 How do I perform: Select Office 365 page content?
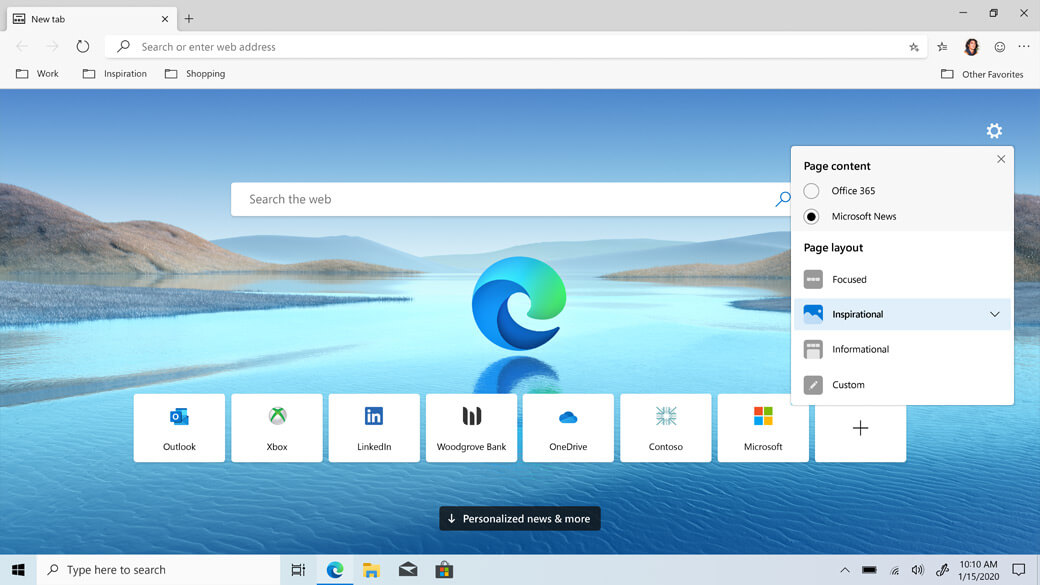tap(810, 191)
